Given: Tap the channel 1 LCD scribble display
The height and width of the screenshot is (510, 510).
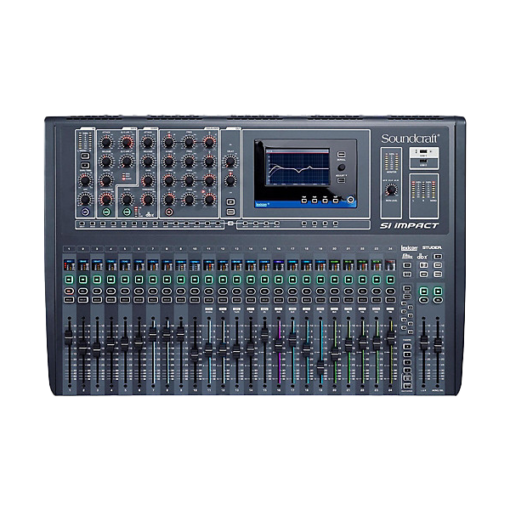Looking at the screenshot, I should tap(69, 265).
